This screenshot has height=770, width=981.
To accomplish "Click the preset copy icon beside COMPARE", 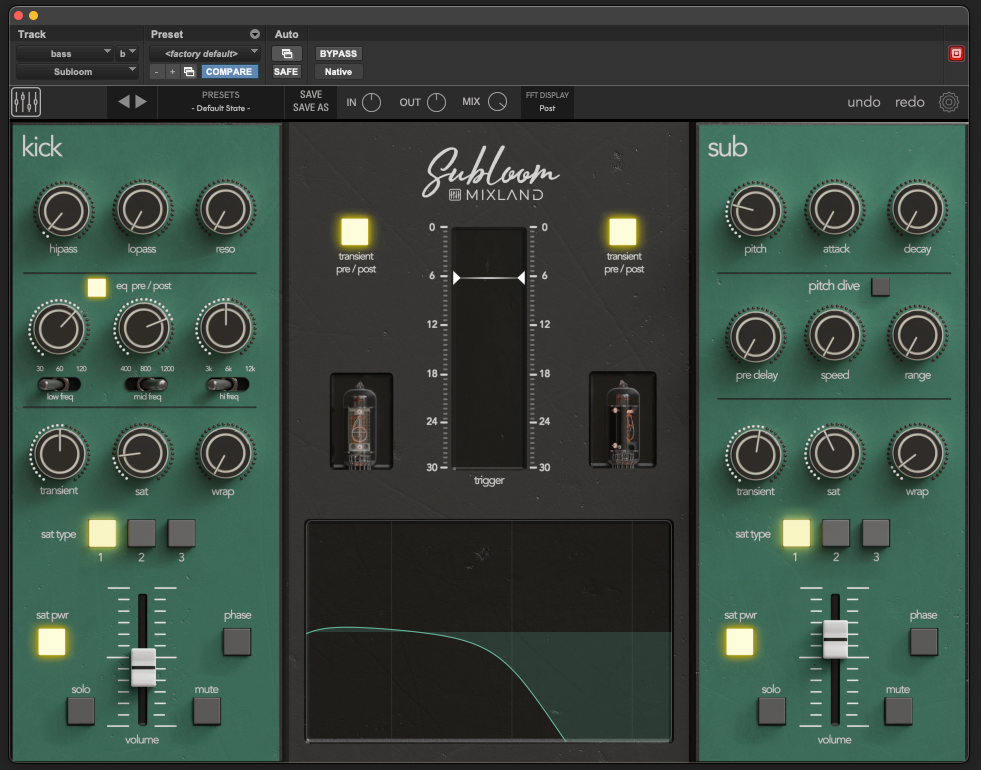I will click(x=189, y=72).
